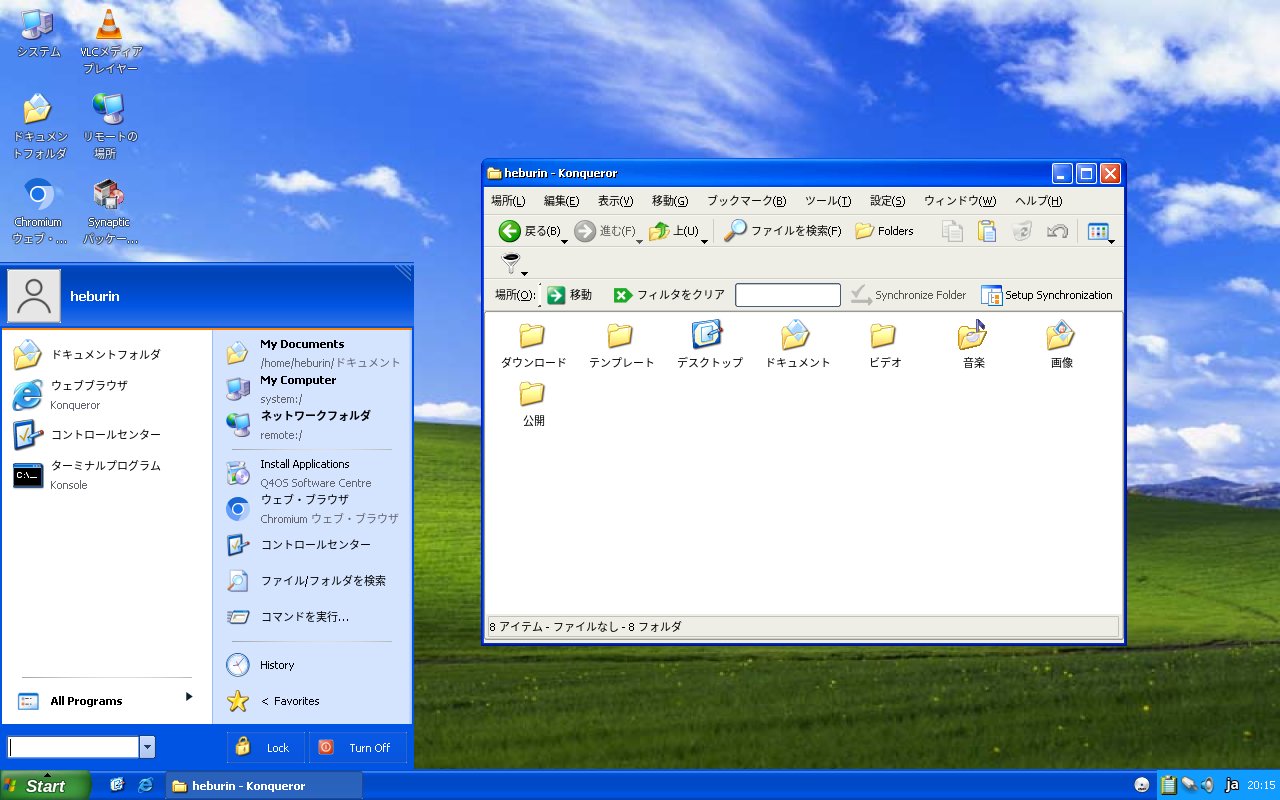
Task: Click the Chromium desktop icon
Action: point(38,194)
